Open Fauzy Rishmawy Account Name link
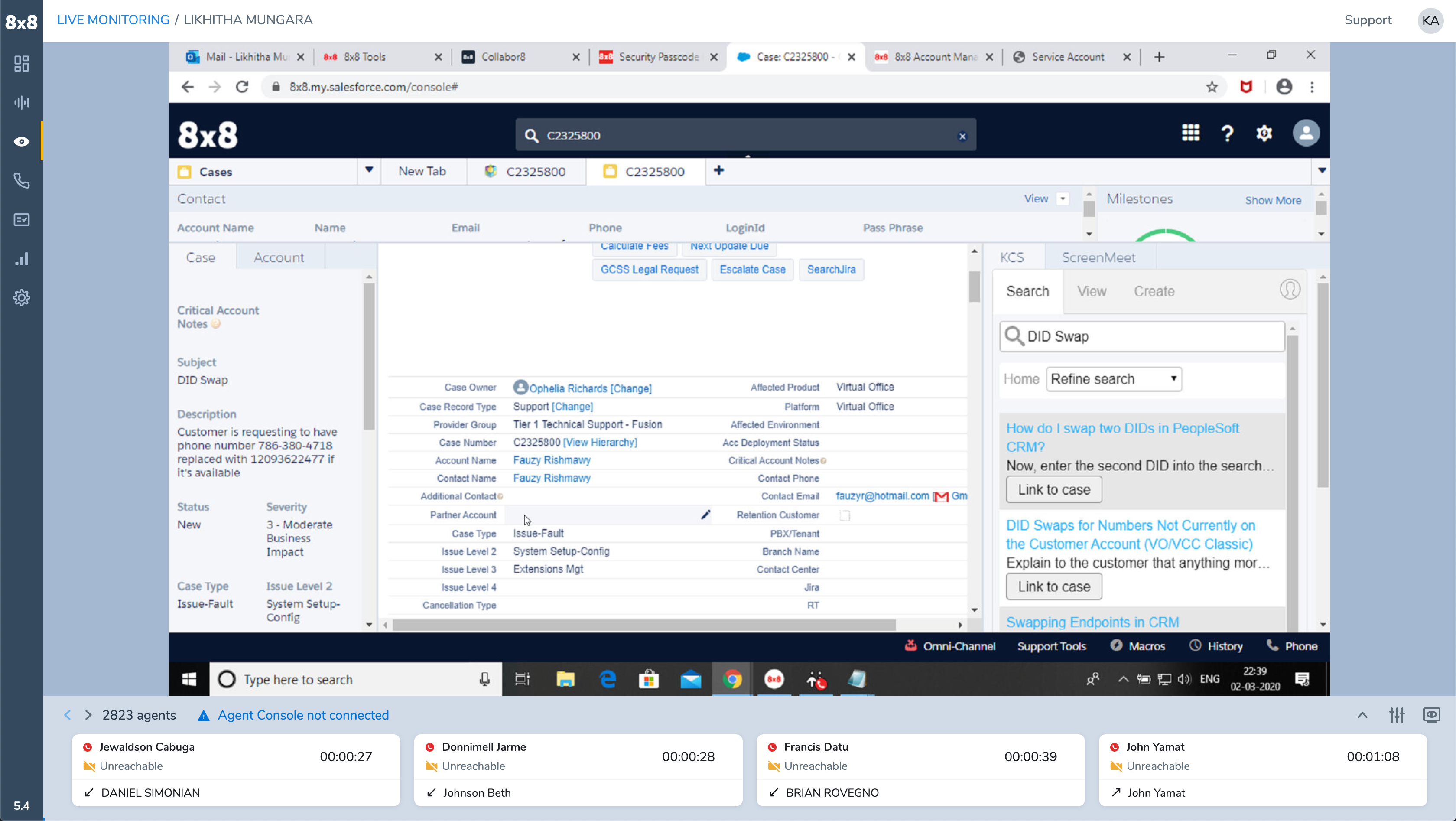The width and height of the screenshot is (1456, 821). [552, 459]
